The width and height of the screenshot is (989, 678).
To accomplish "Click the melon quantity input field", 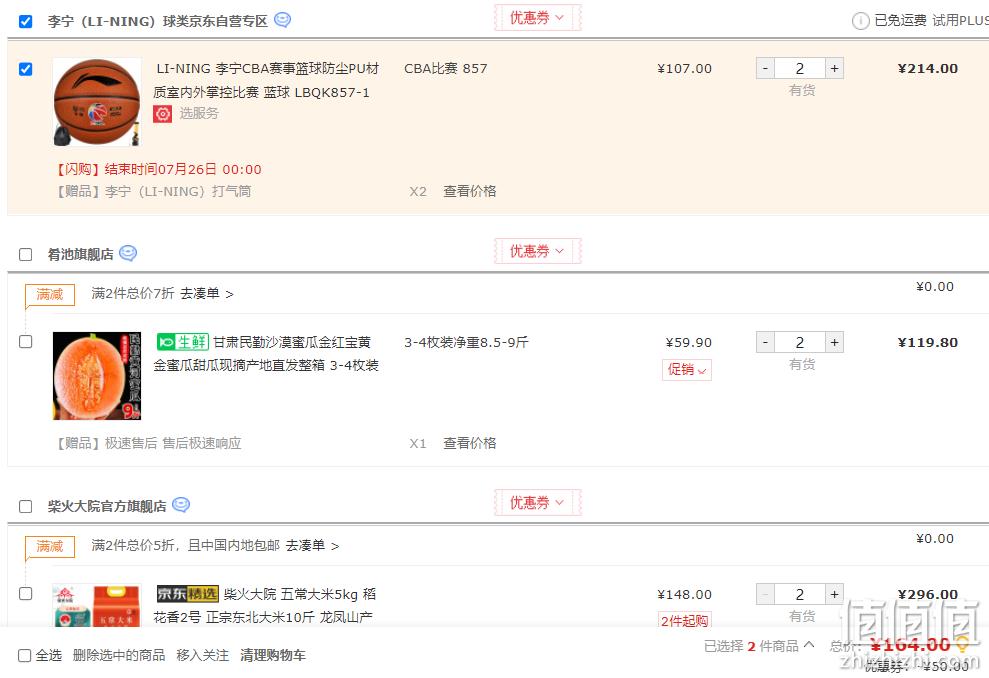I will (800, 342).
